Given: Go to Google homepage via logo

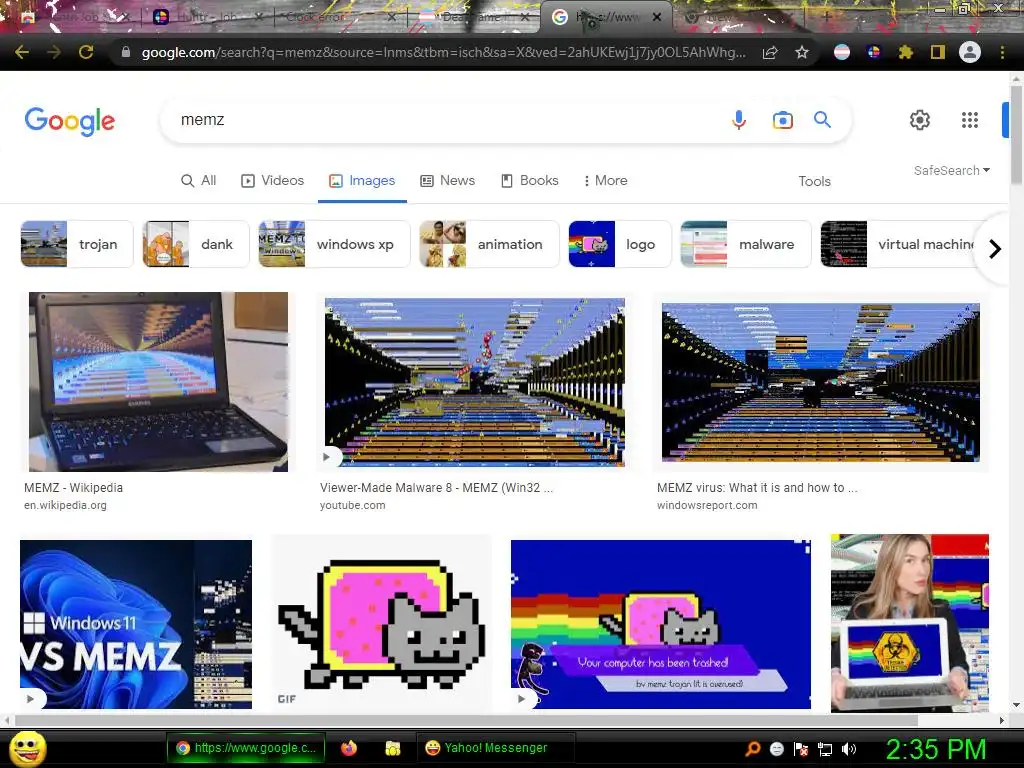Looking at the screenshot, I should coord(70,121).
